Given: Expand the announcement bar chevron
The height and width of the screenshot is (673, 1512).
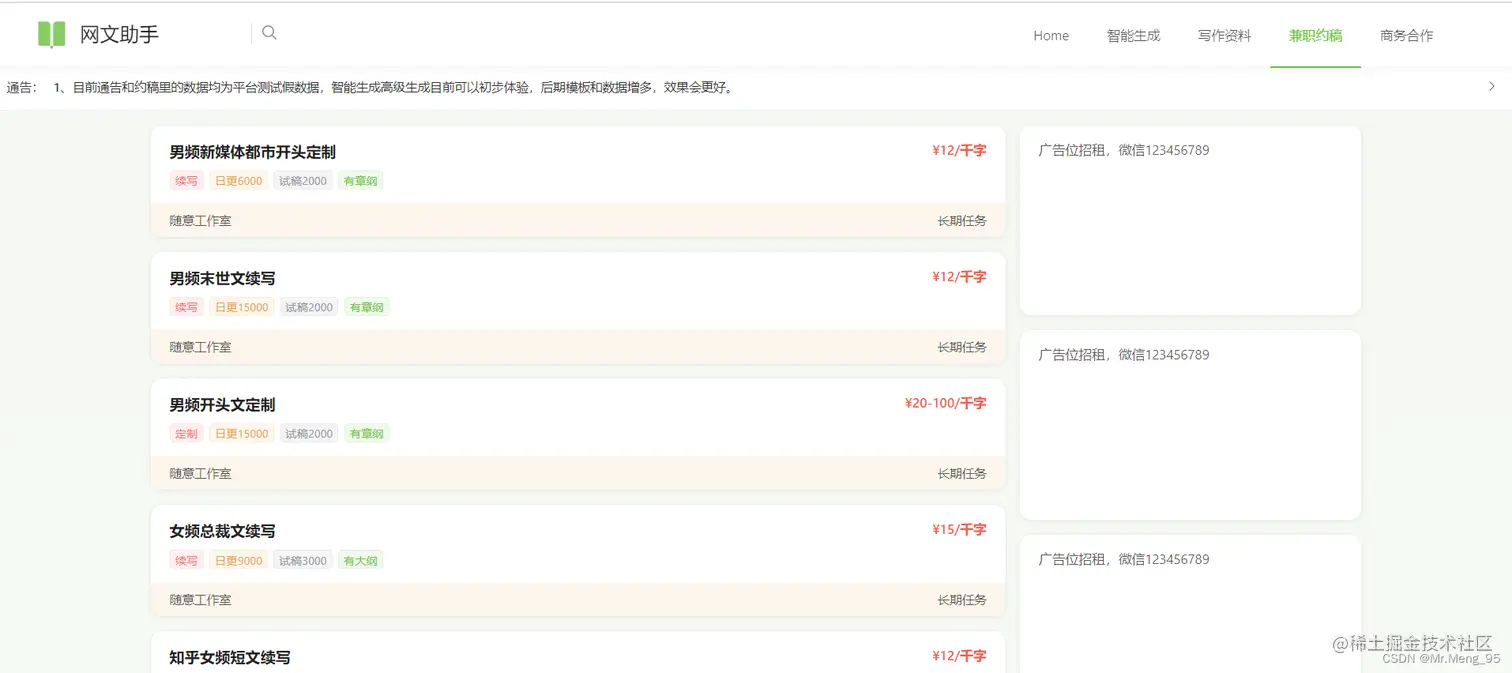Looking at the screenshot, I should coord(1492,87).
